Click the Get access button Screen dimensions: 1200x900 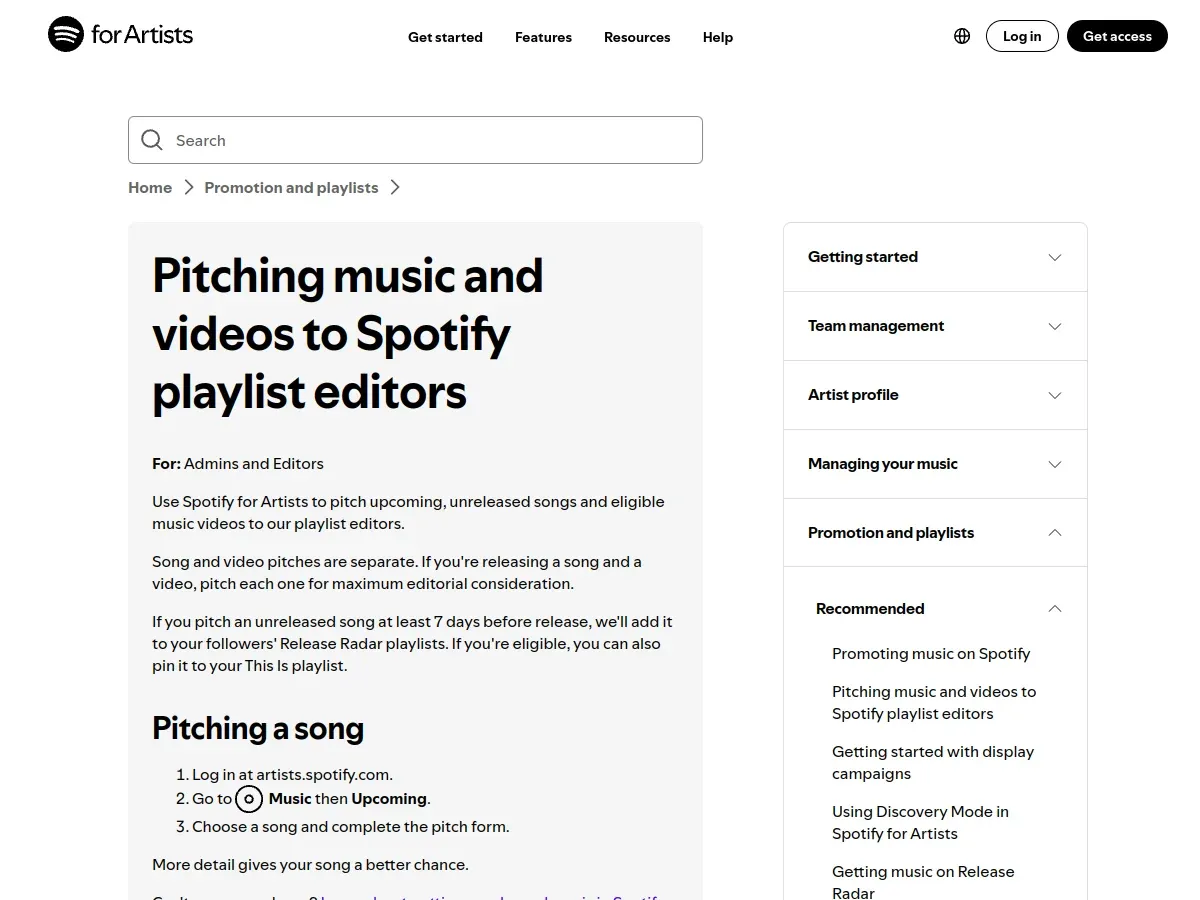(1117, 36)
